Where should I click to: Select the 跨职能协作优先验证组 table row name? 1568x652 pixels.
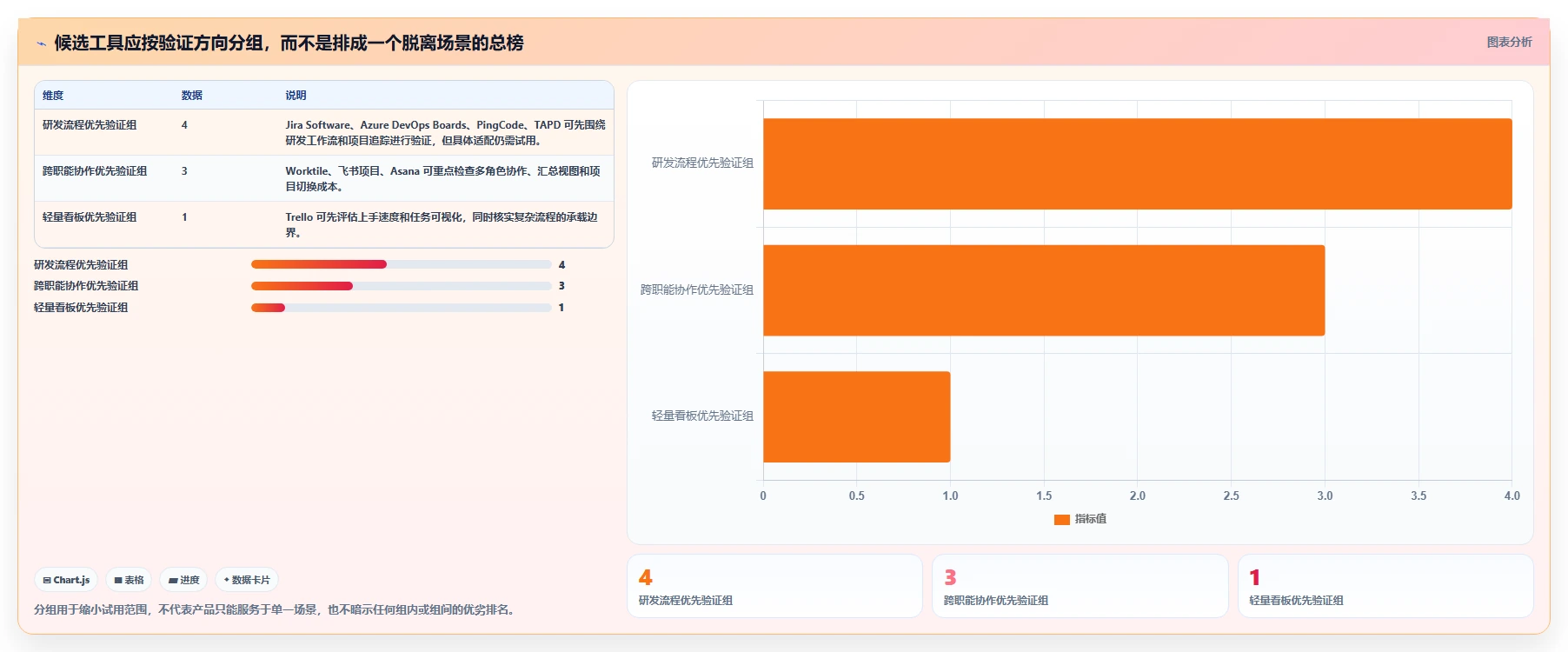pyautogui.click(x=95, y=171)
